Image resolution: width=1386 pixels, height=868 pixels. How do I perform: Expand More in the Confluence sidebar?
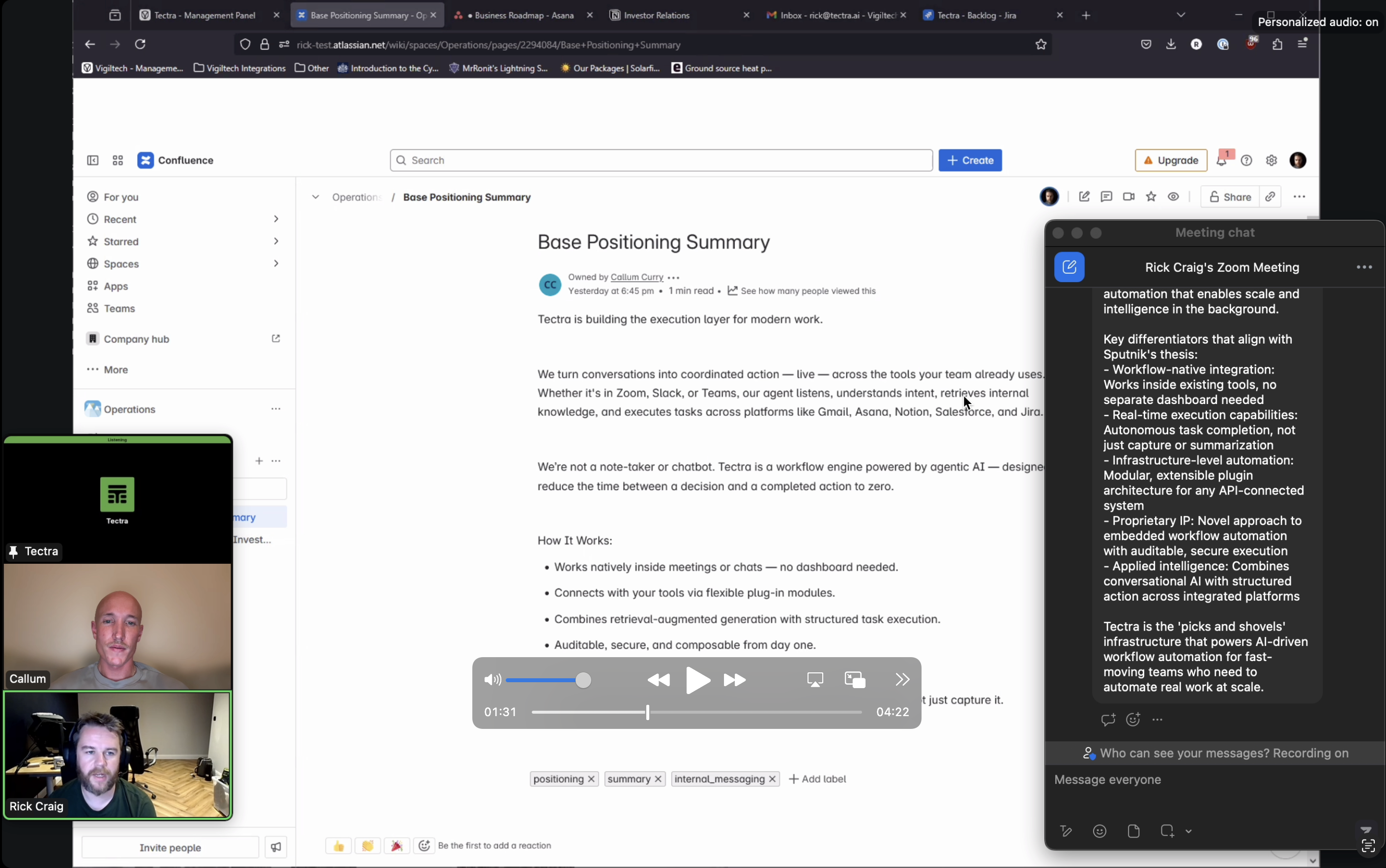click(x=108, y=370)
